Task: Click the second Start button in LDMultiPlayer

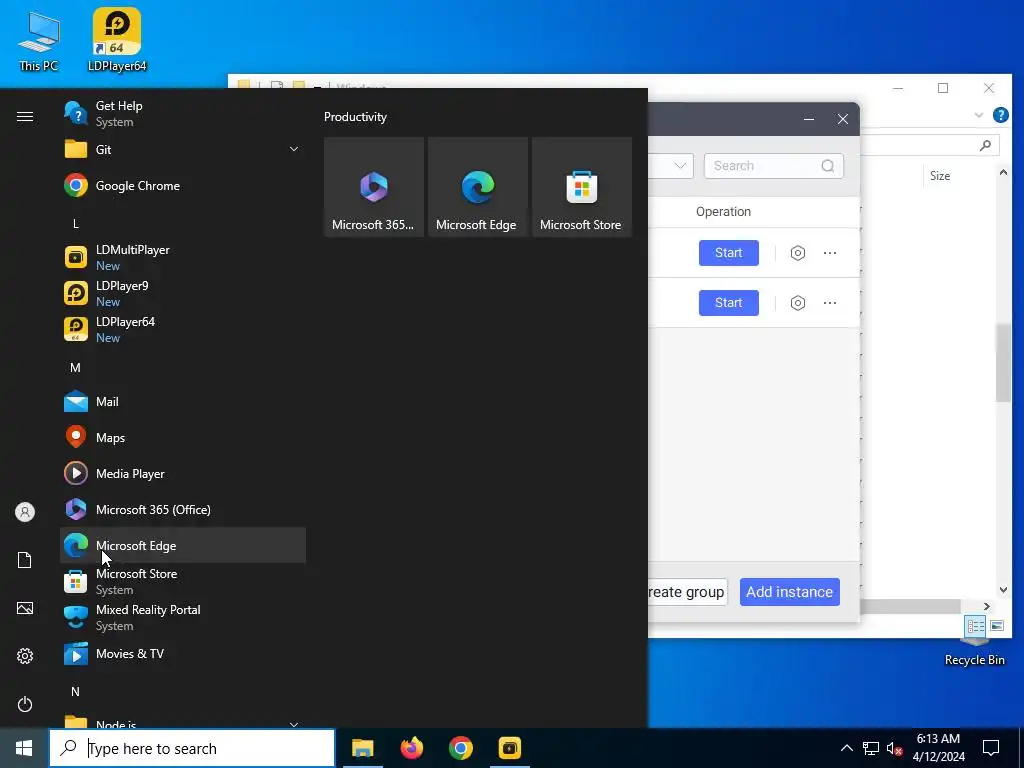Action: click(x=729, y=302)
